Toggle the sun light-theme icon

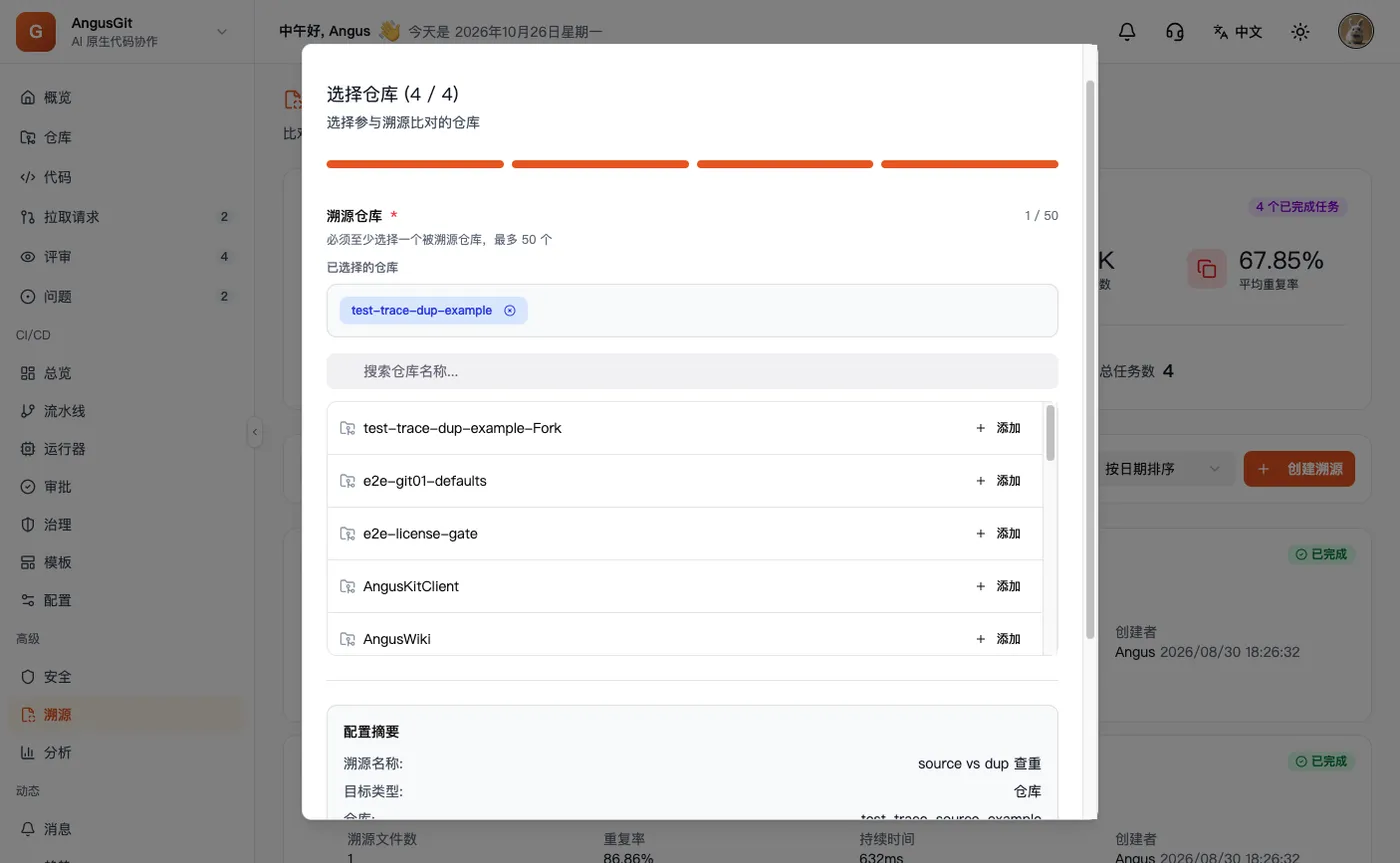pyautogui.click(x=1300, y=32)
